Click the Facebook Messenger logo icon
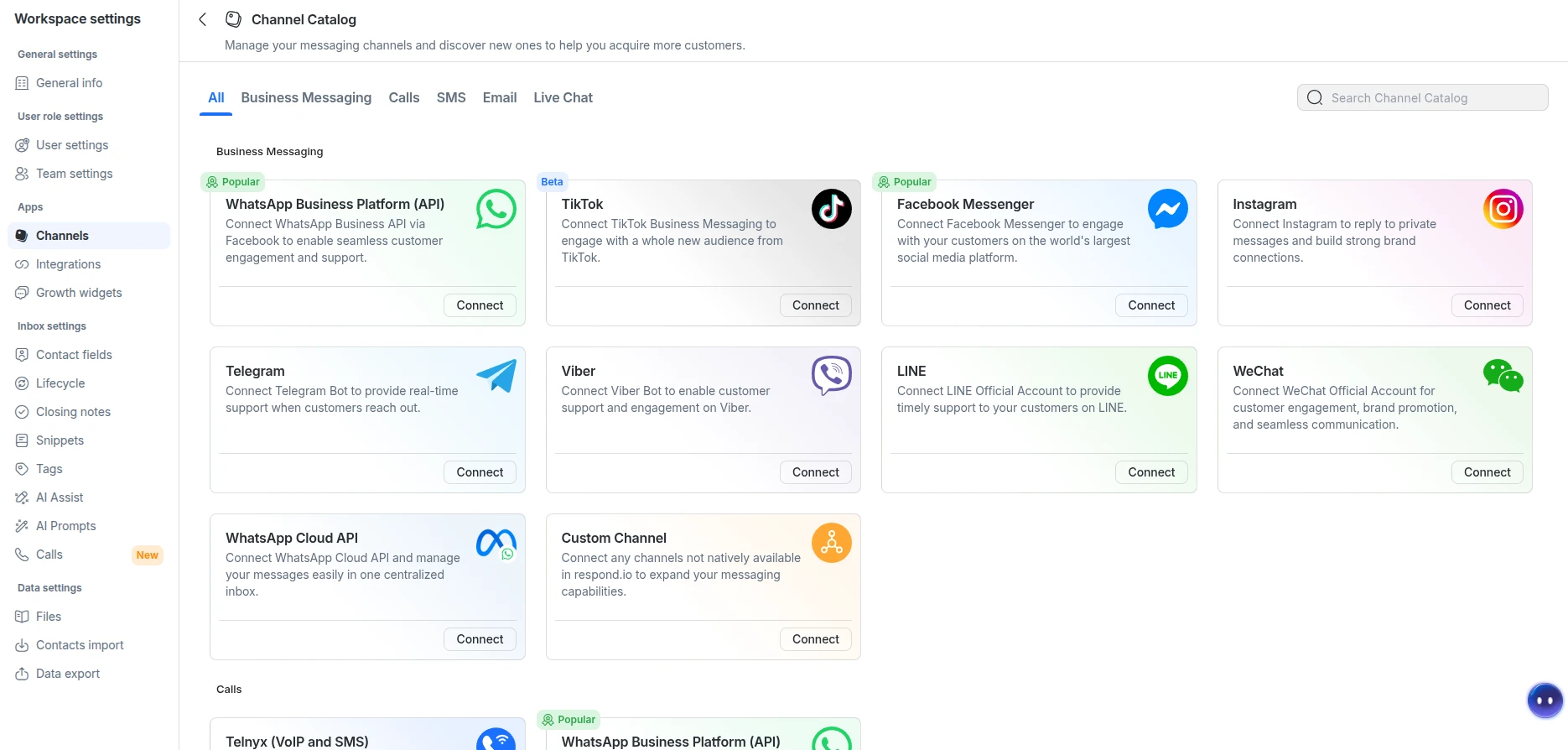 tap(1168, 209)
